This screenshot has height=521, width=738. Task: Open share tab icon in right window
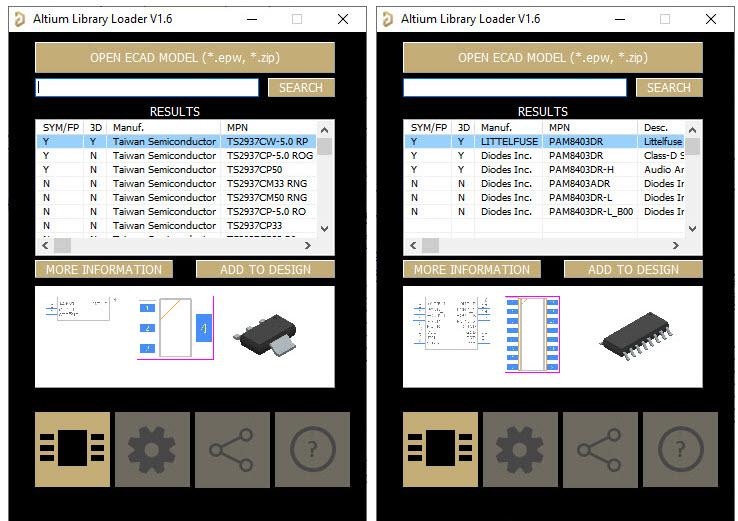[x=601, y=449]
